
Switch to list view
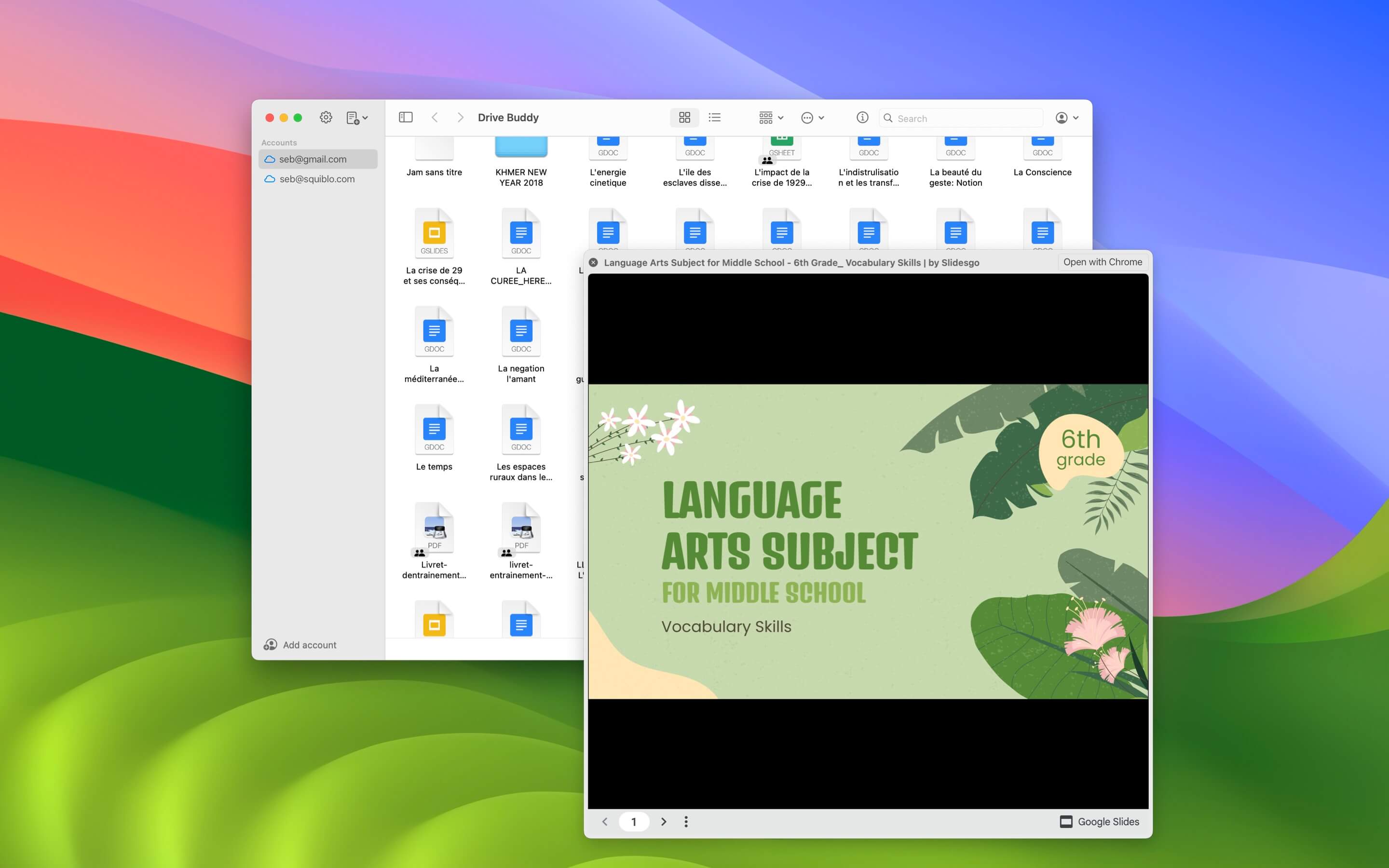coord(715,118)
